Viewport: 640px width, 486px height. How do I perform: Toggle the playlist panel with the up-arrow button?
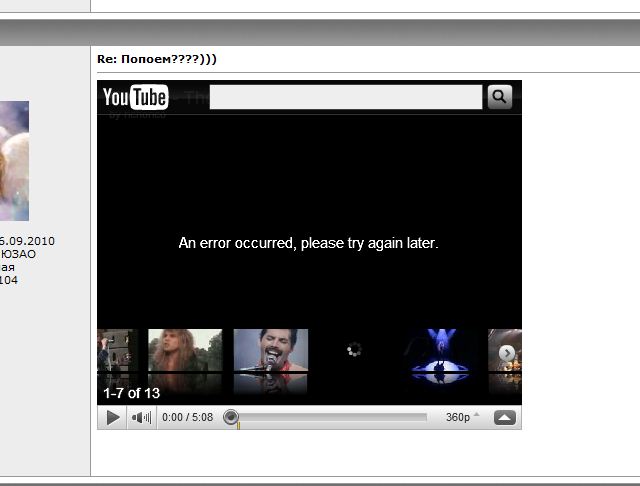pos(504,417)
